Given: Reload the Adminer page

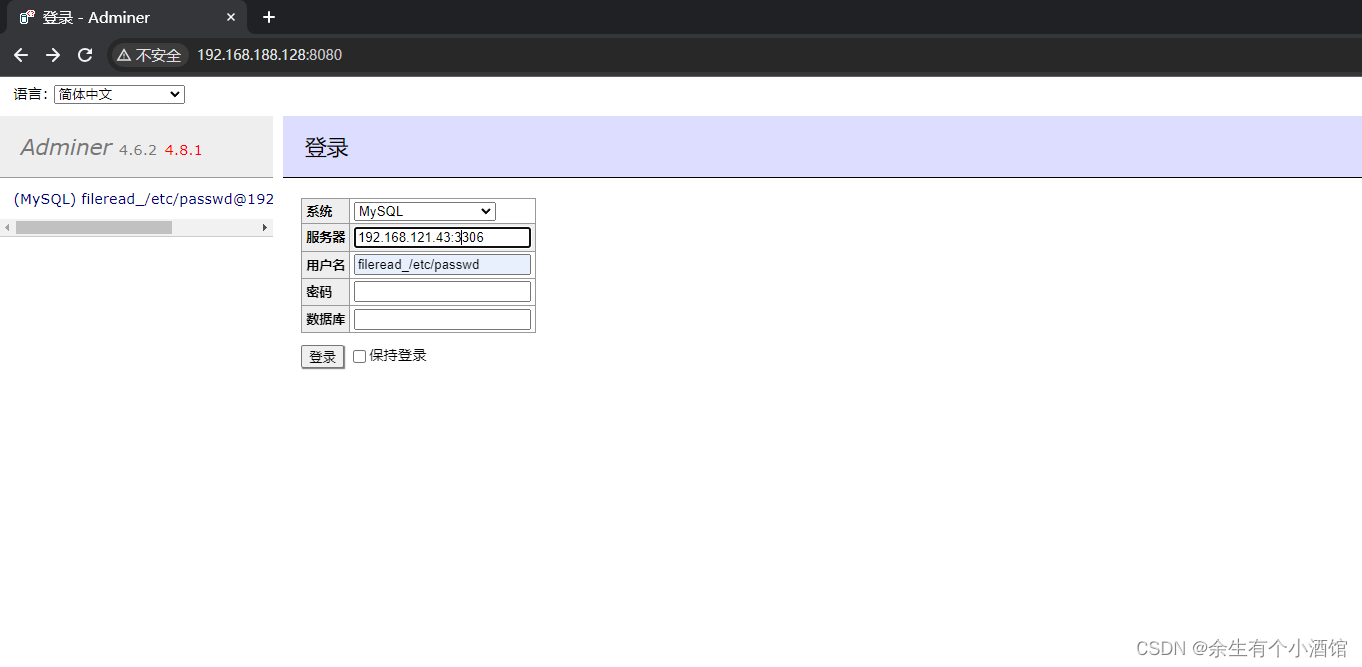Looking at the screenshot, I should 85,55.
